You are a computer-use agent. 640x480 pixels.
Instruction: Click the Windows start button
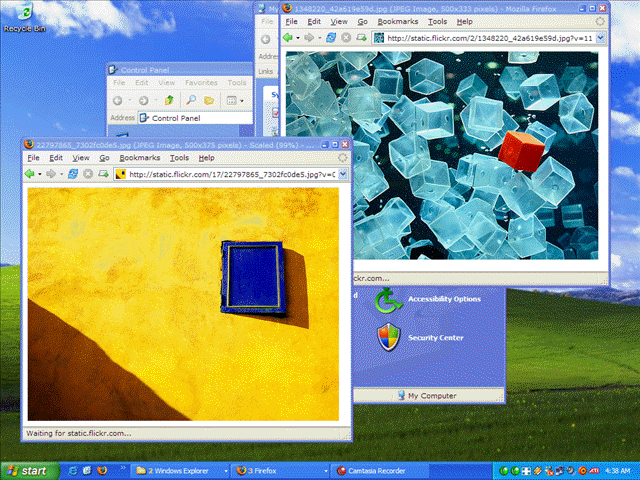[x=30, y=471]
